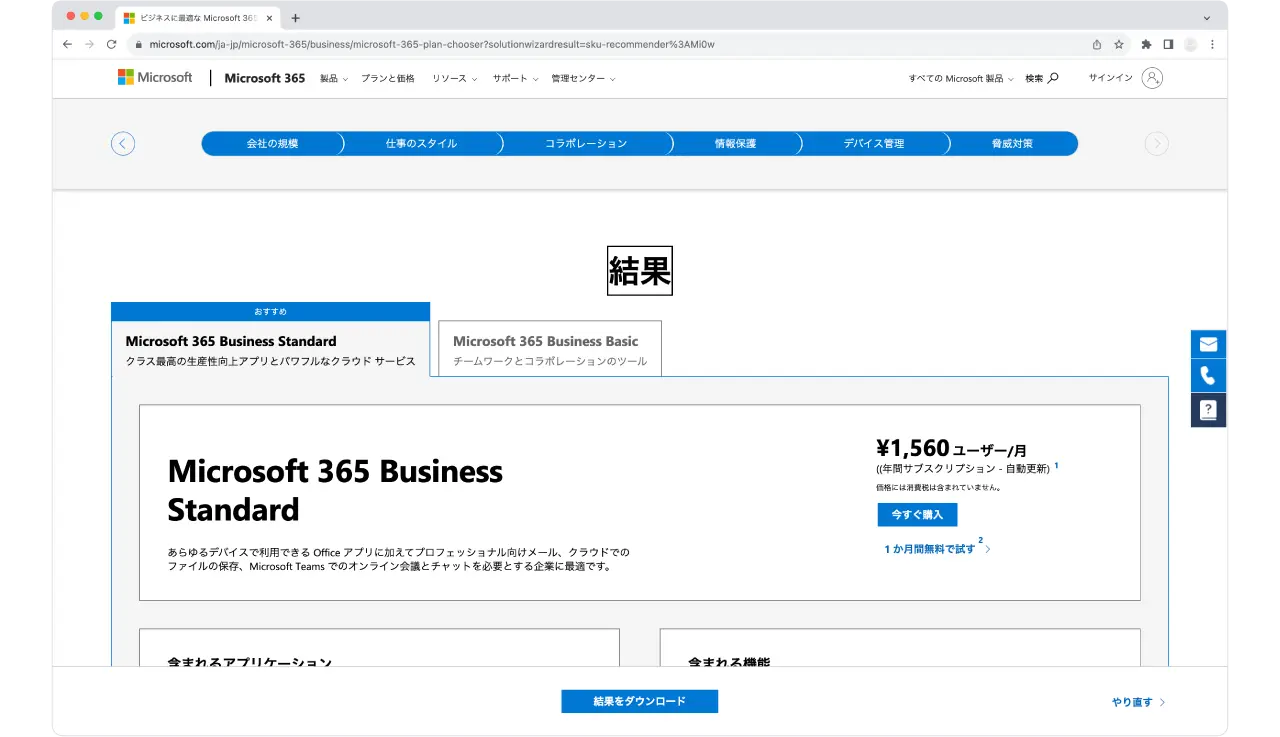Go to previous step with left arrow circle
1280x737 pixels.
click(x=123, y=144)
